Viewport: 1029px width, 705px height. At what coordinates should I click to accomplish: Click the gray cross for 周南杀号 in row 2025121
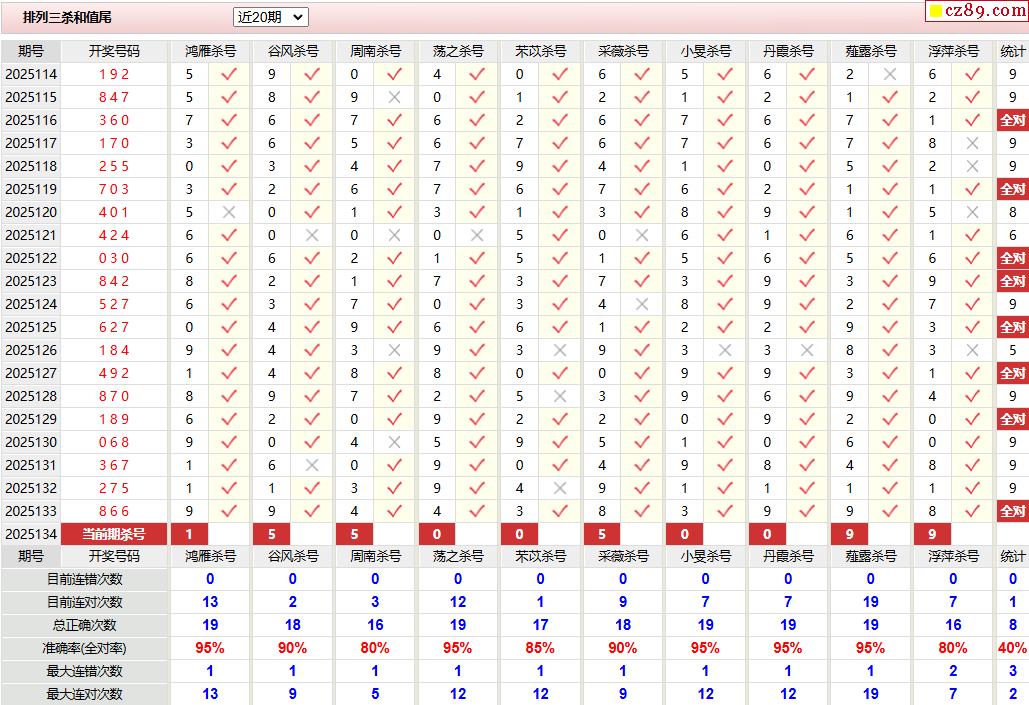coord(394,235)
